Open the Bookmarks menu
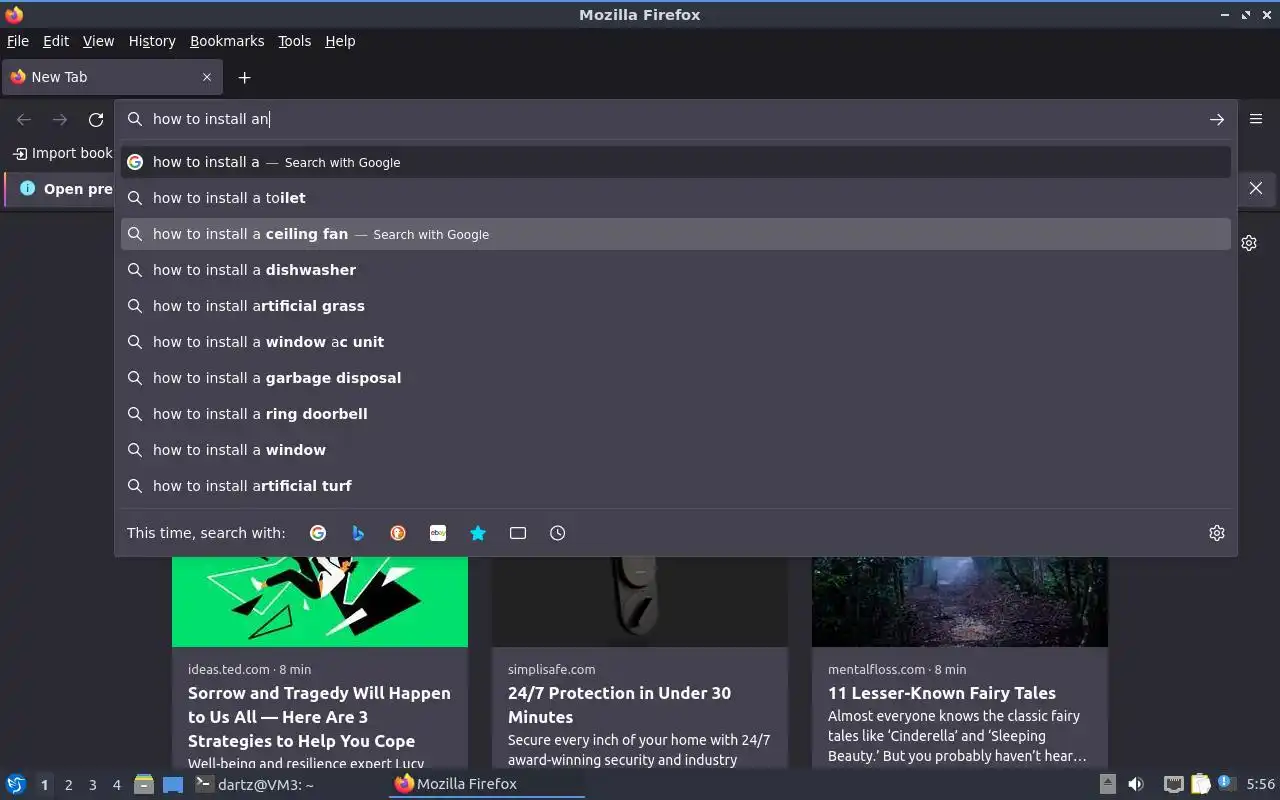This screenshot has height=800, width=1280. 227,41
